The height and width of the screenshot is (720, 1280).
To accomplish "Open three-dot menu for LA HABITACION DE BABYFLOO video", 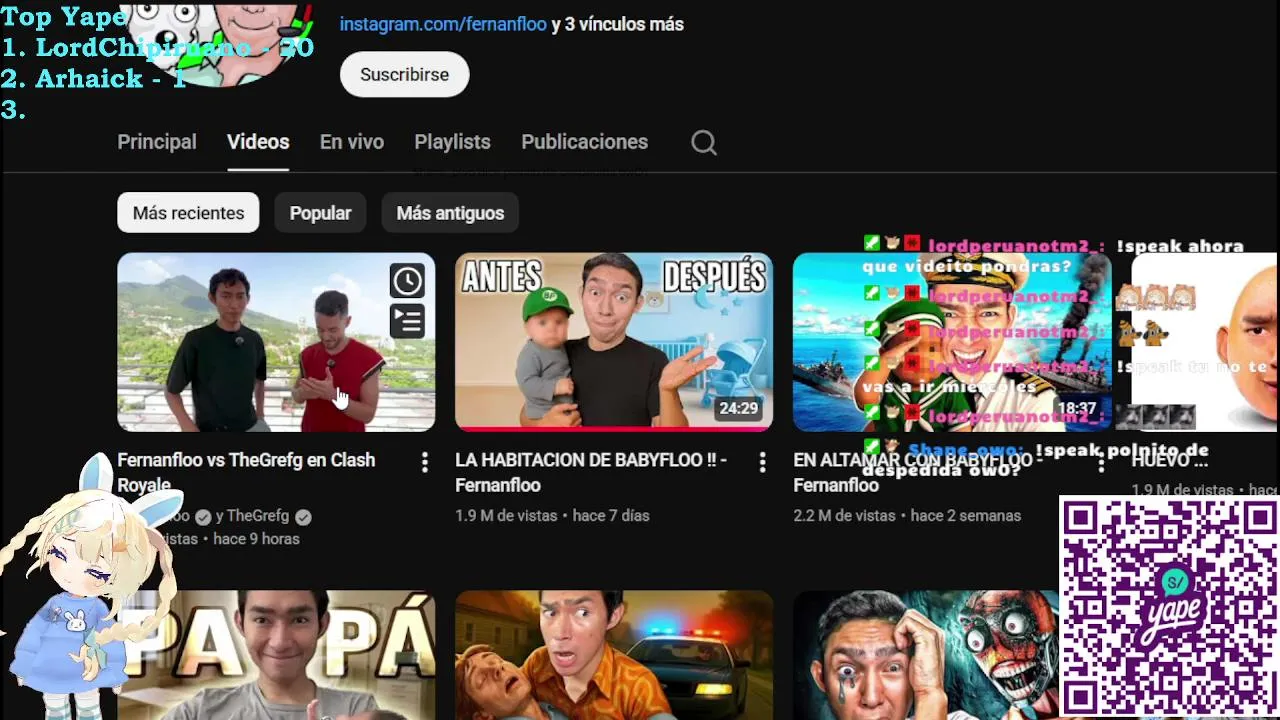I will [x=762, y=462].
